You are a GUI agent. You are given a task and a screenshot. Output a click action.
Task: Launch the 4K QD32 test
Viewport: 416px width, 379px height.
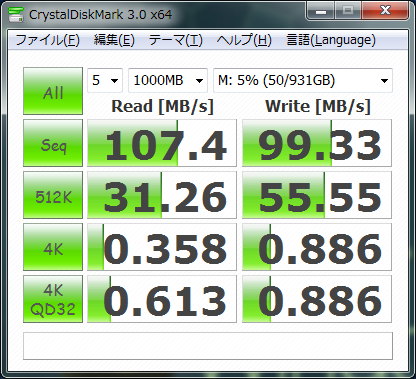coord(53,299)
